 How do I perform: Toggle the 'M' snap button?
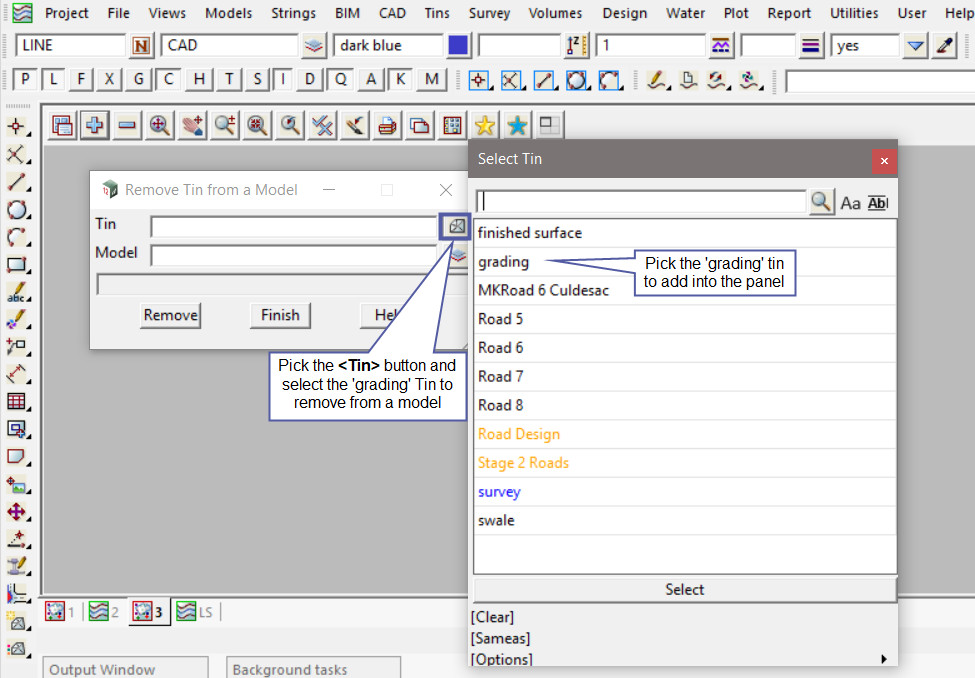click(x=431, y=80)
